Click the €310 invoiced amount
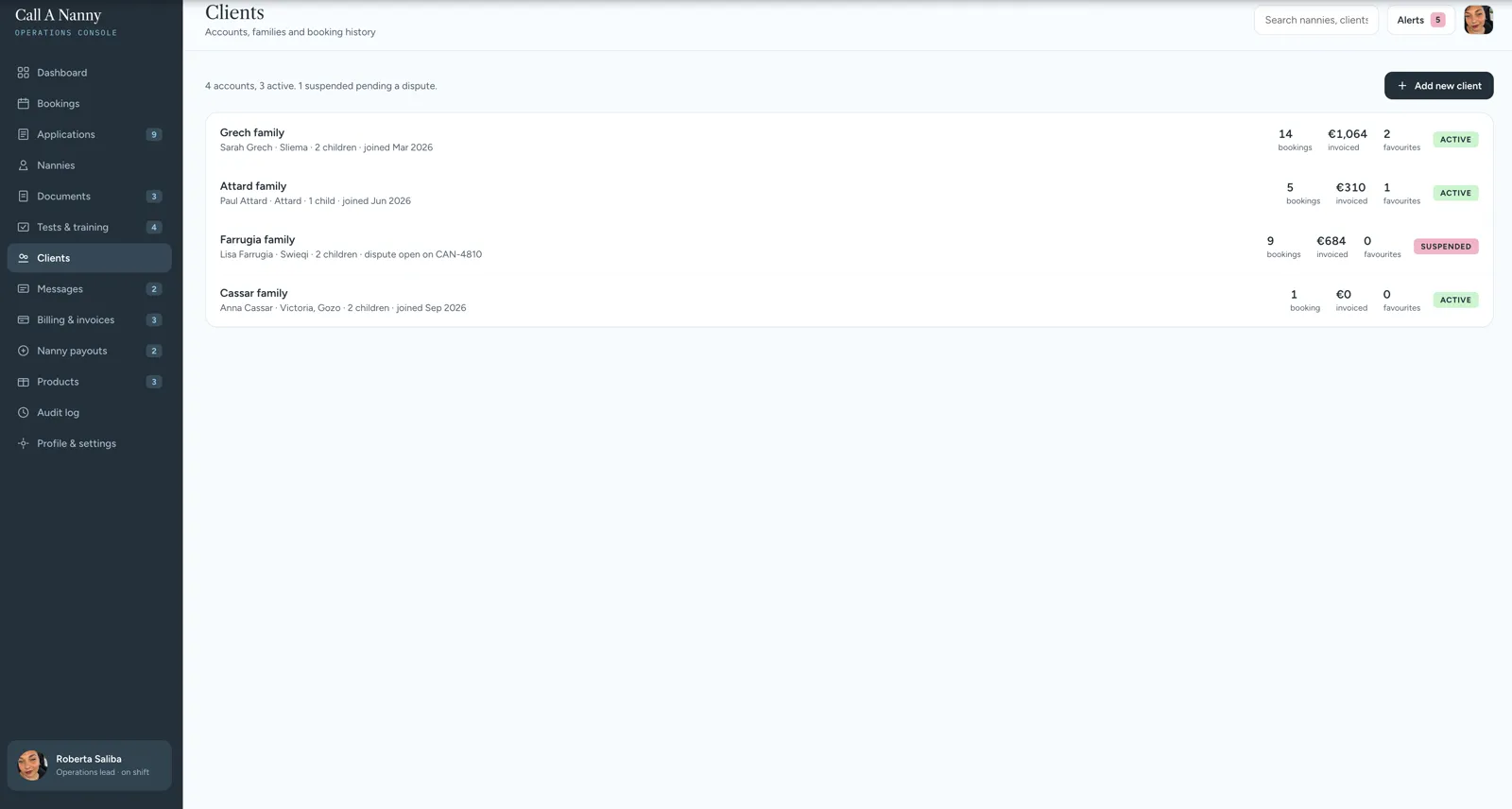1512x809 pixels. point(1350,187)
